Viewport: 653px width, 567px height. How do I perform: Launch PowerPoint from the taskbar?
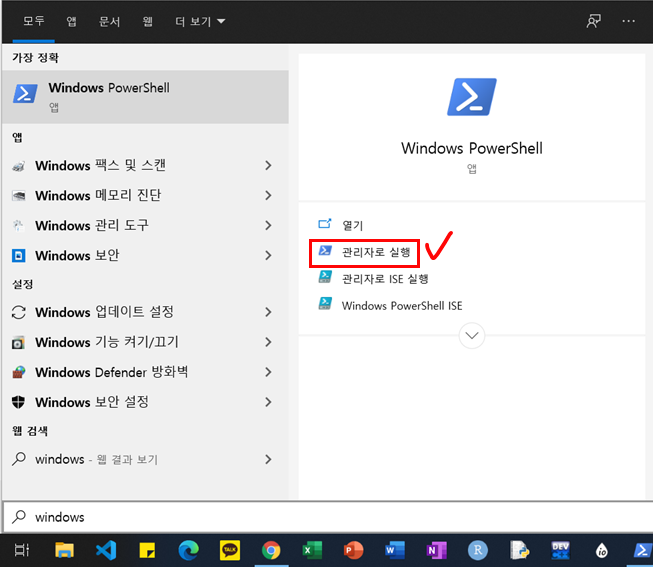353,550
